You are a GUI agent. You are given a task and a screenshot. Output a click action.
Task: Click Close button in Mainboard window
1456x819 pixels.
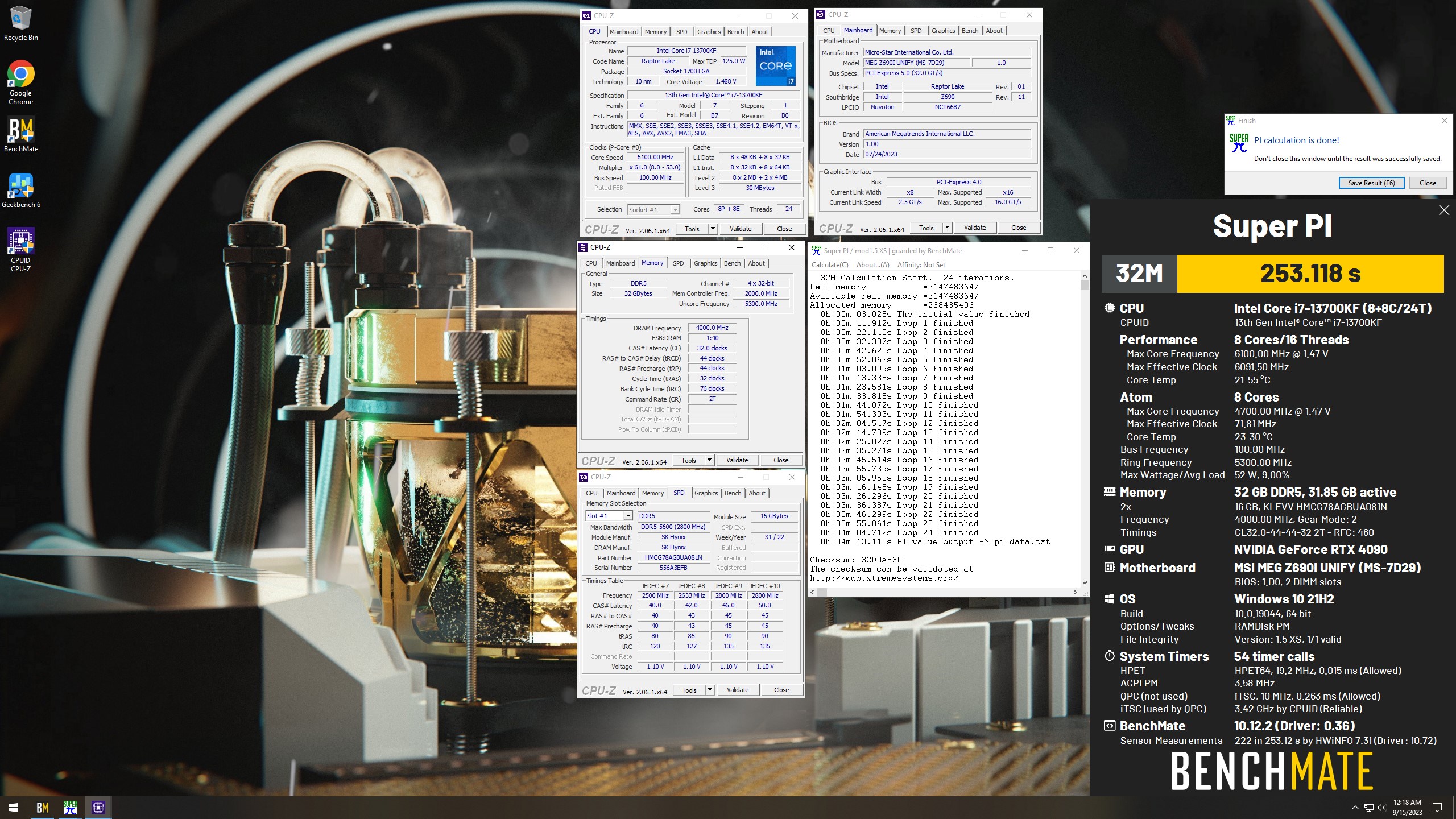[x=1018, y=227]
